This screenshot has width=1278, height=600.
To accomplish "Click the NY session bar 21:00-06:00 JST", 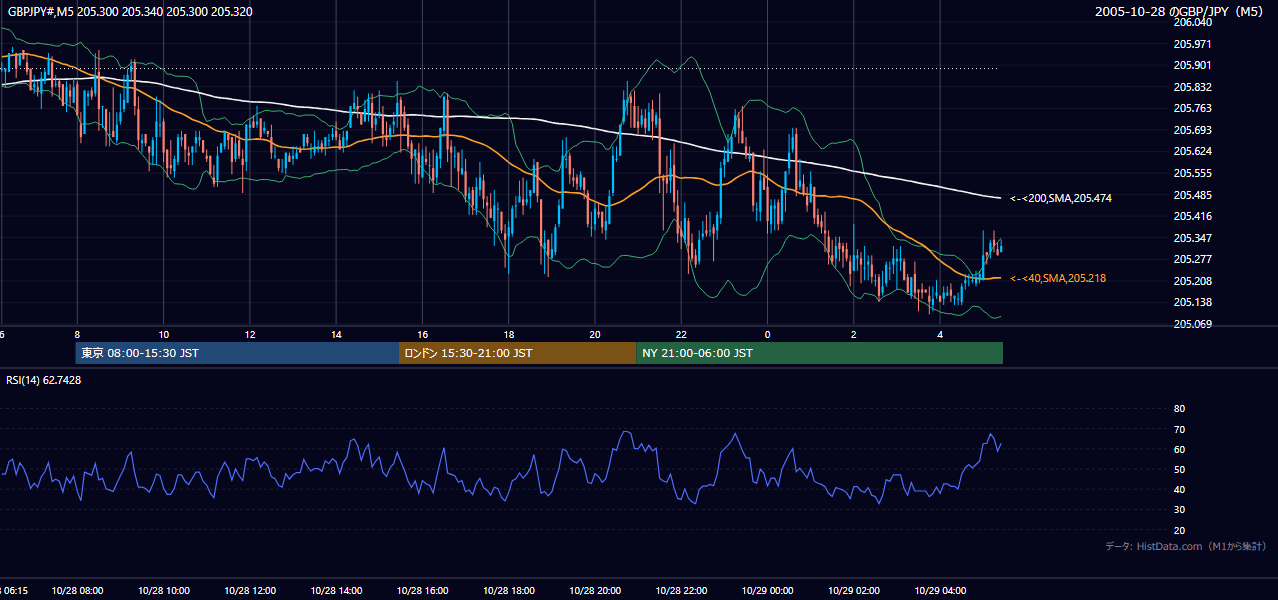I will point(819,353).
